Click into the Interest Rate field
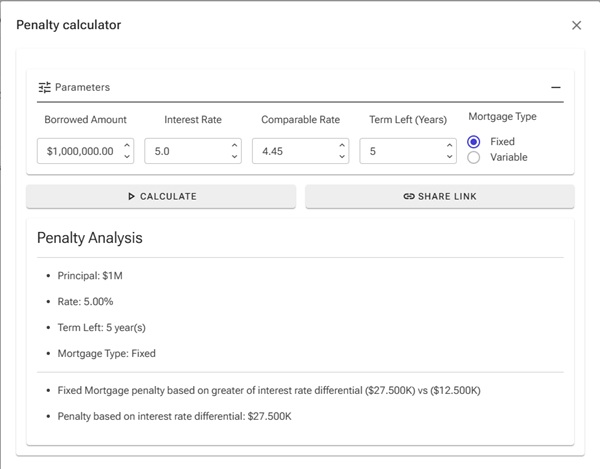Image resolution: width=600 pixels, height=469 pixels. [x=185, y=151]
